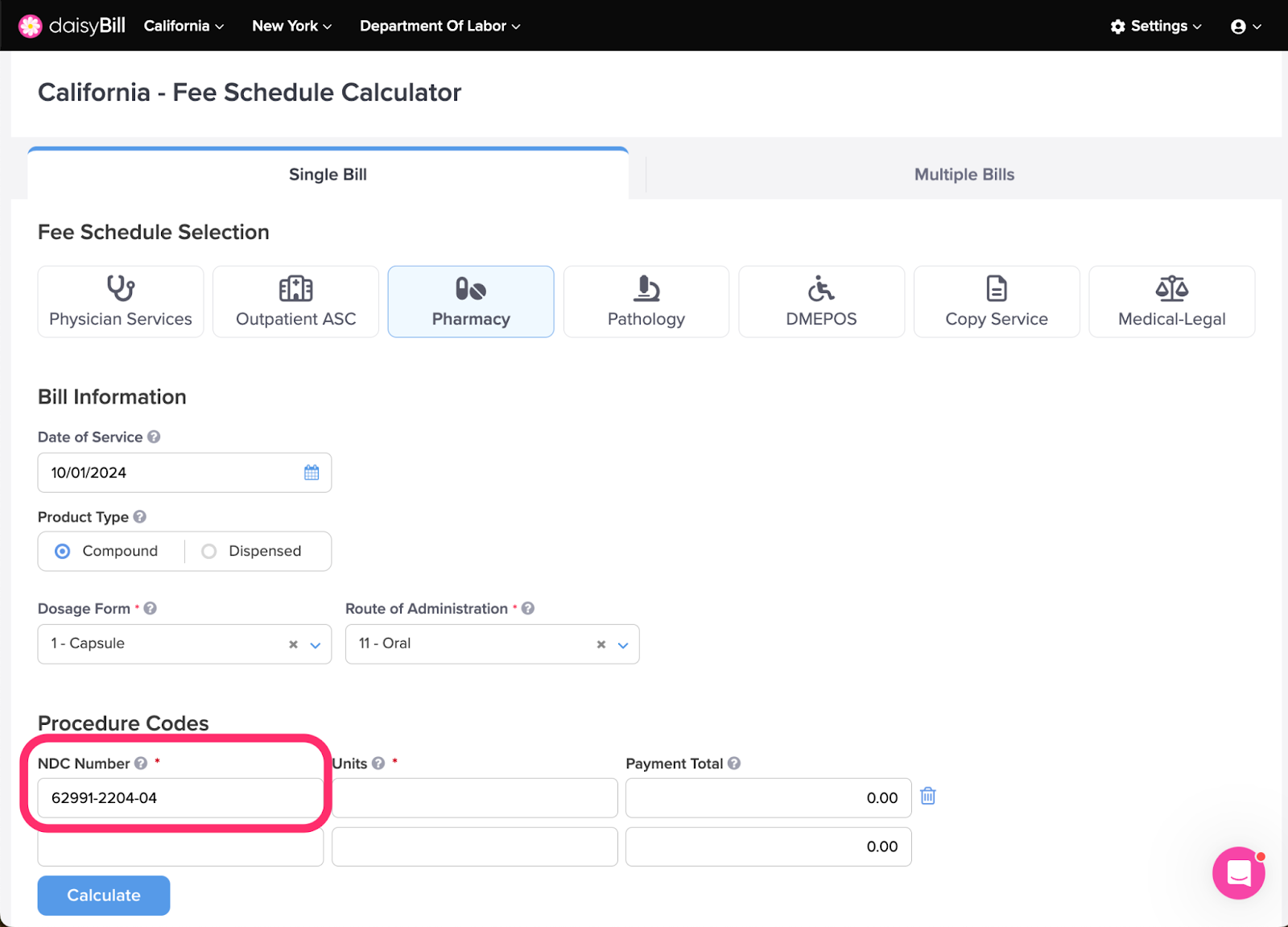Click the empty second NDC Number field
Viewport: 1288px width, 927px height.
[180, 846]
